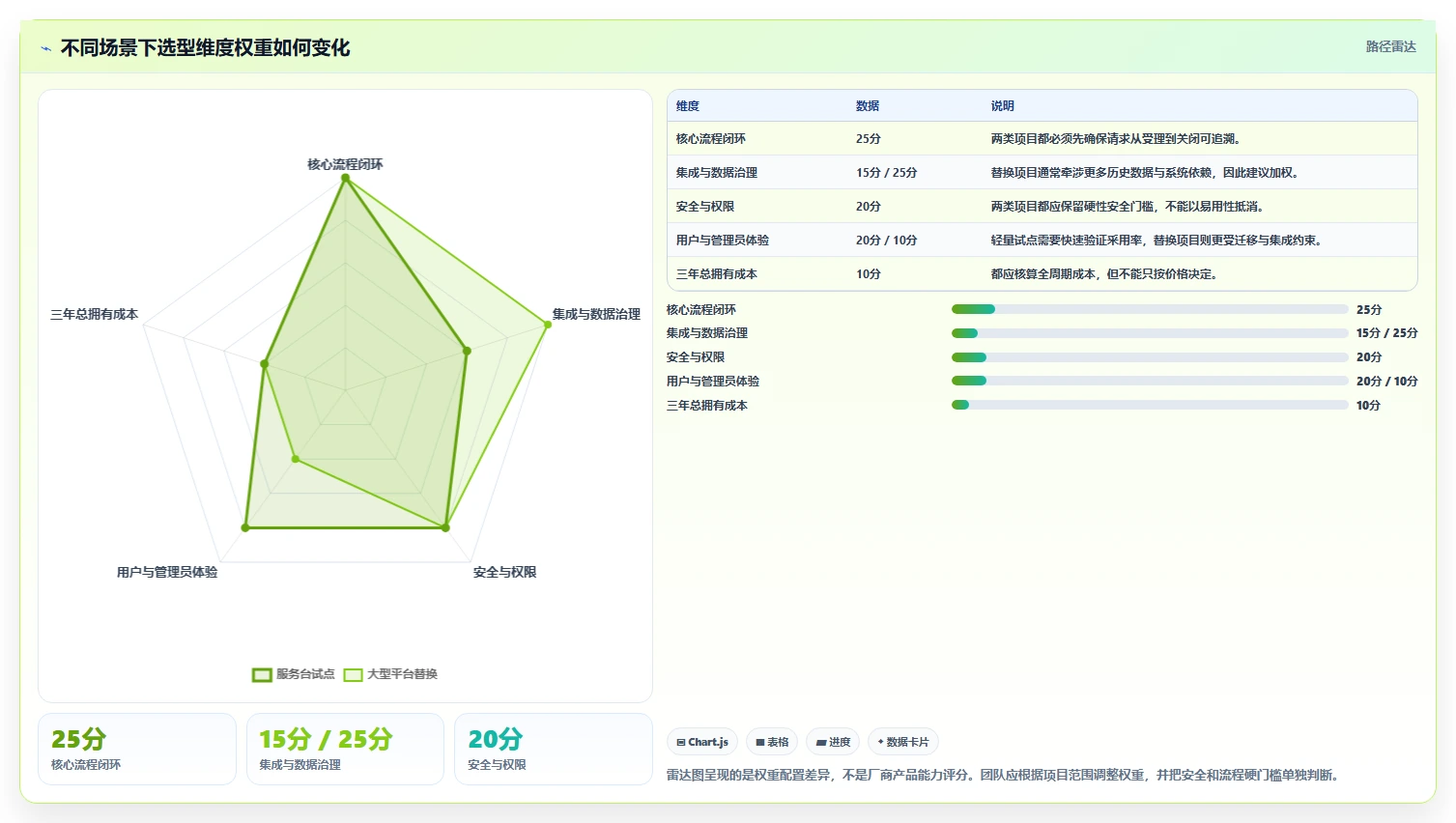Viewport: 1456px width, 823px height.
Task: Open the 15分 / 25分 集成与数据治理 data card
Action: (345, 750)
